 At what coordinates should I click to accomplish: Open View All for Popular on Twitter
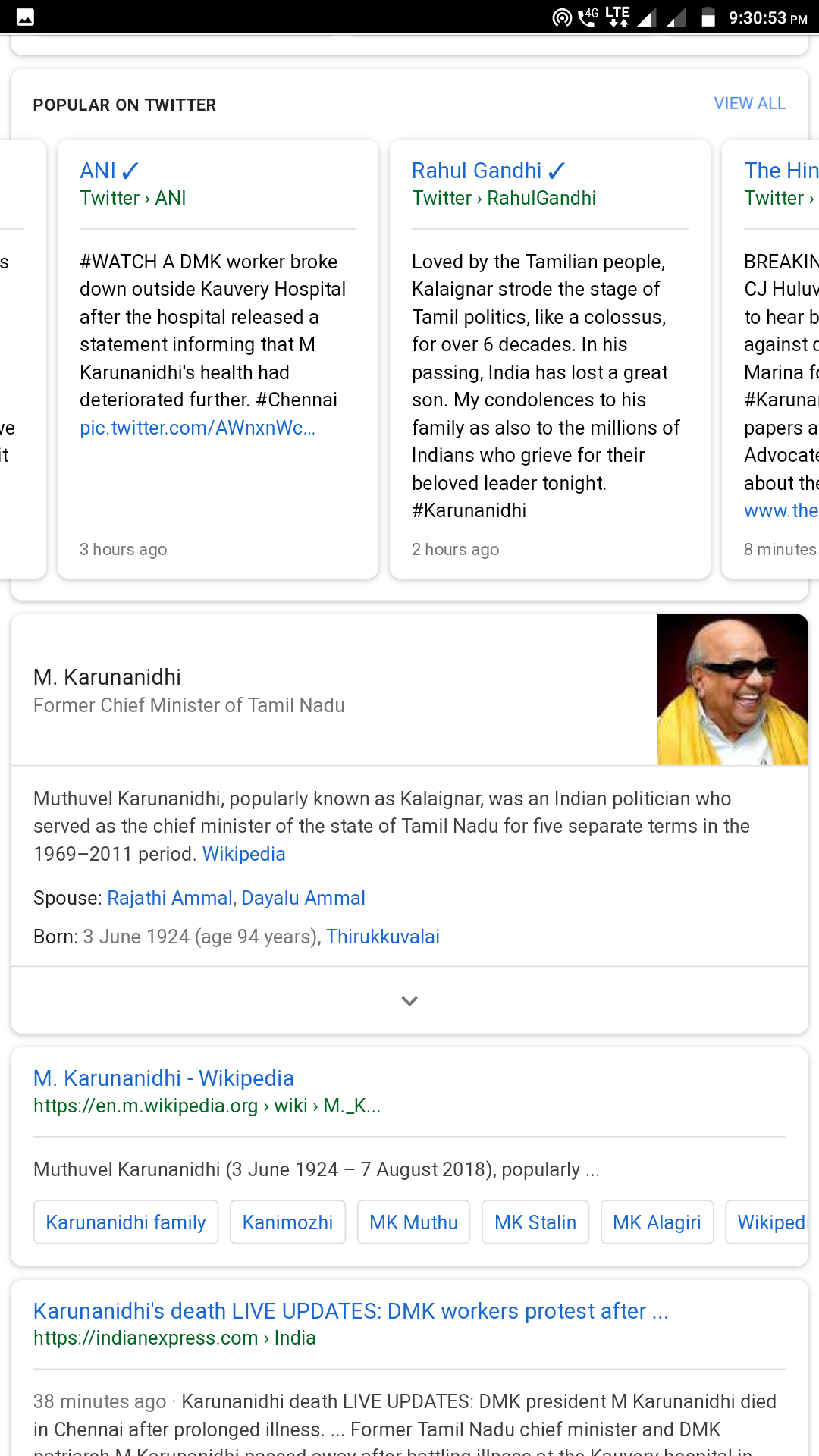[x=749, y=104]
